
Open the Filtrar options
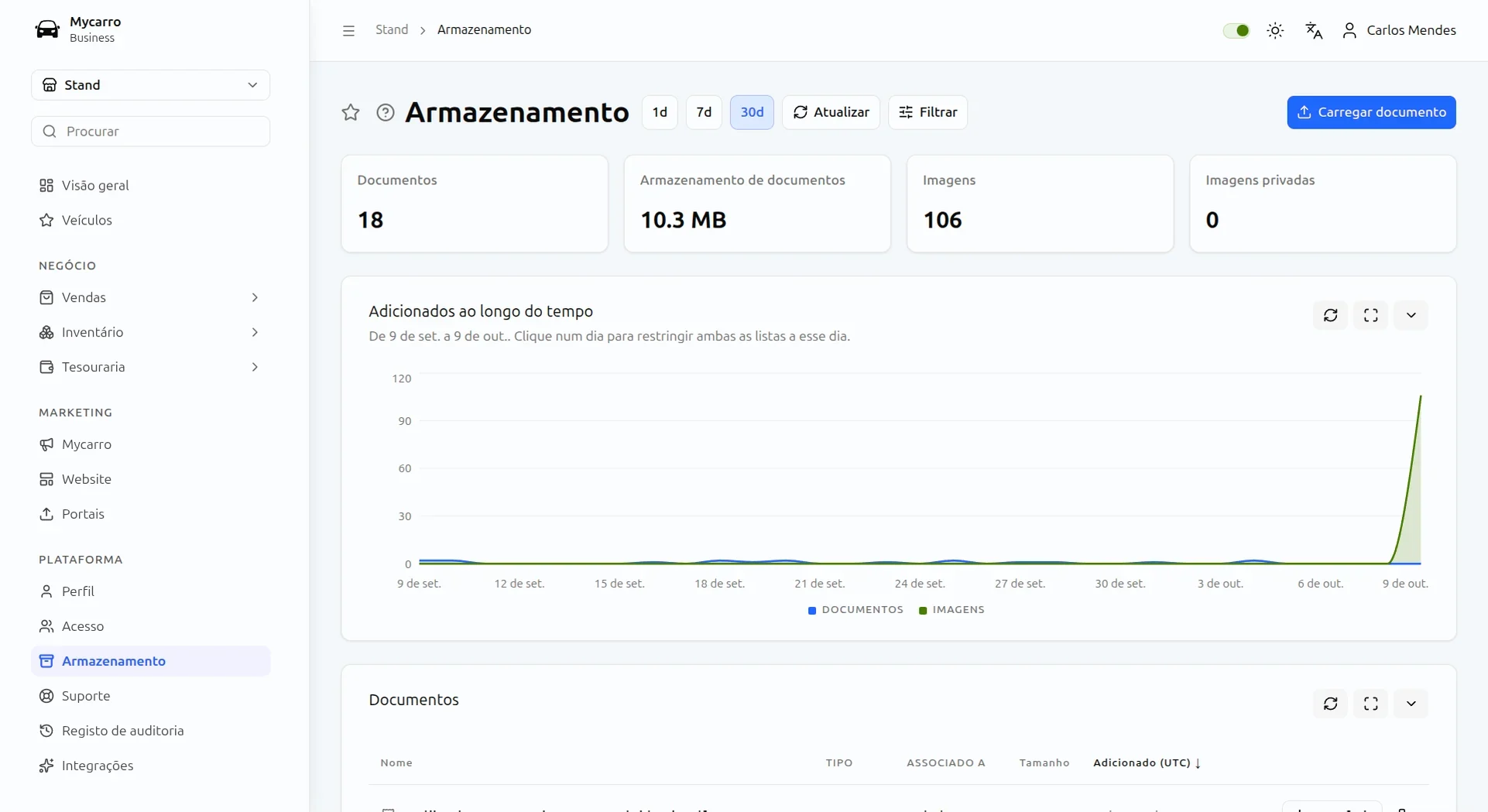coord(927,112)
